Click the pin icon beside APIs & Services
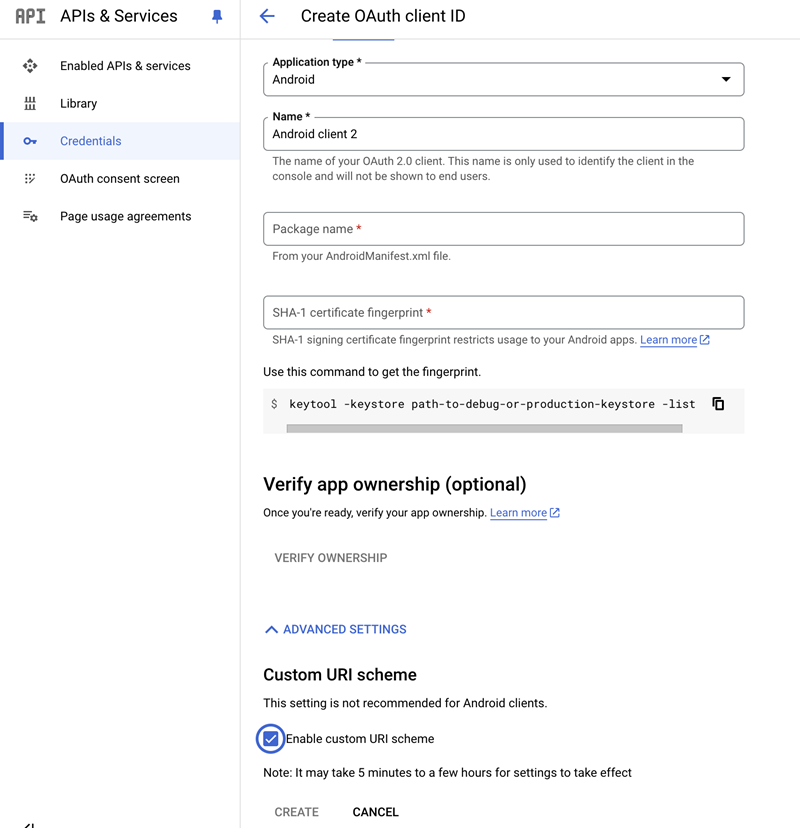 coord(217,16)
